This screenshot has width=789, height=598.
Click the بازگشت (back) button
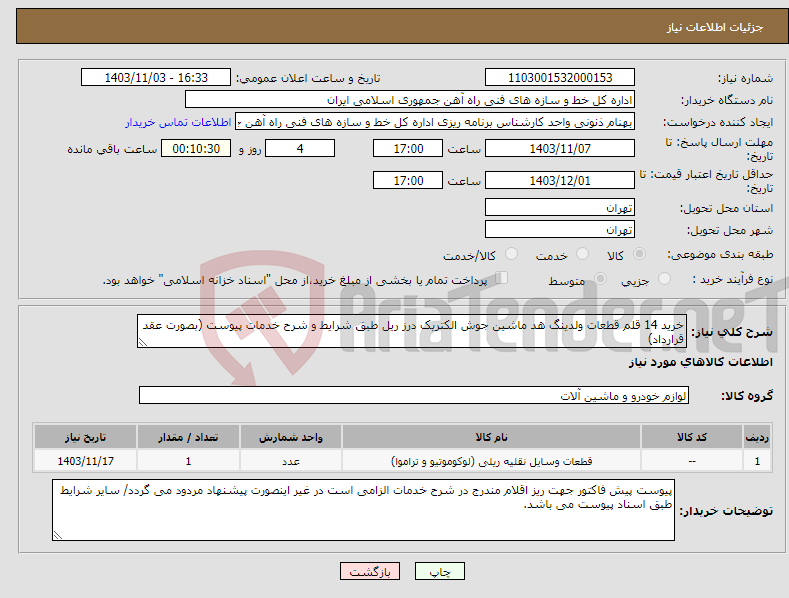click(x=370, y=571)
